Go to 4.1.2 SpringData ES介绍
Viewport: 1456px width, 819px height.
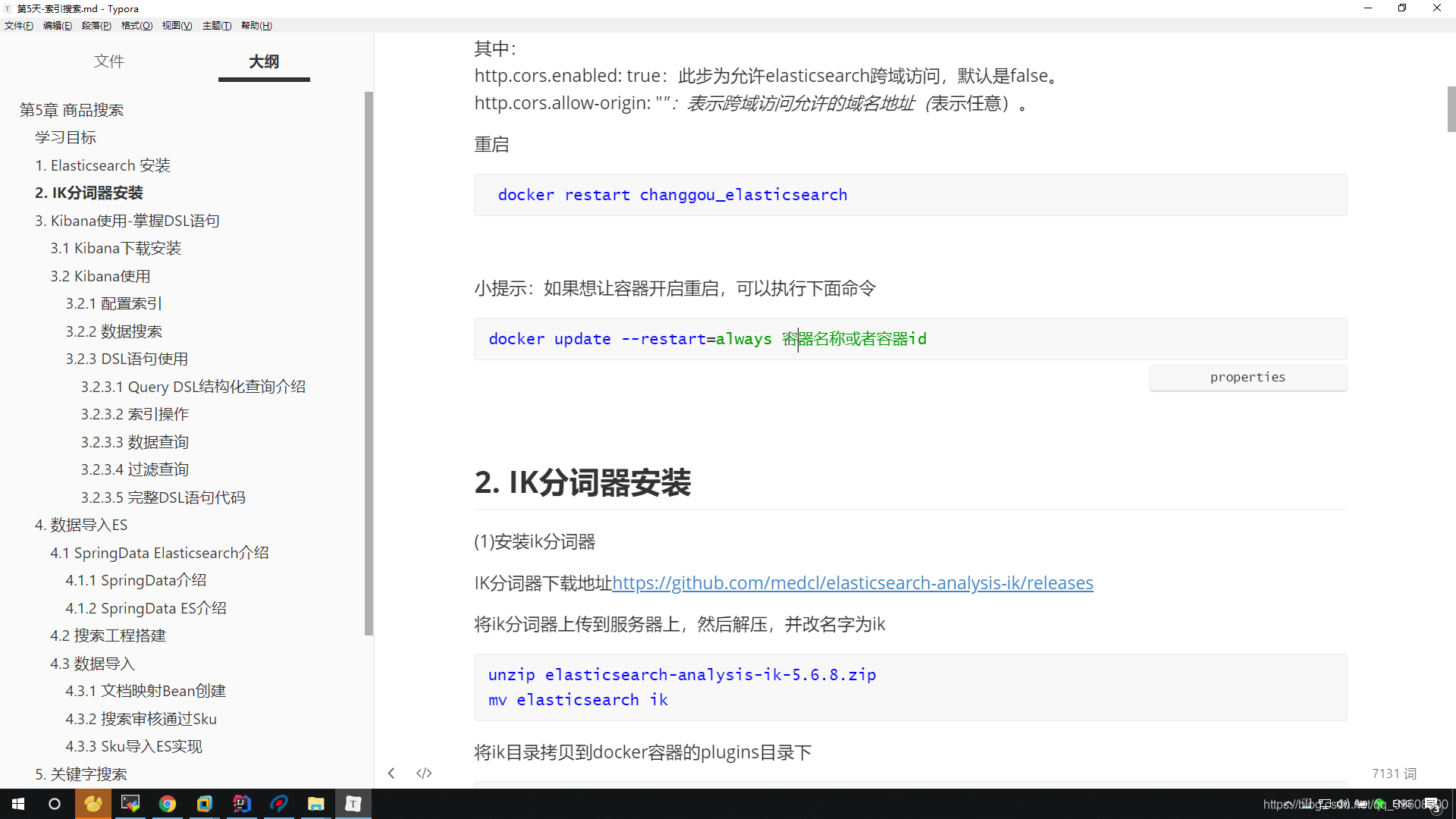146,608
